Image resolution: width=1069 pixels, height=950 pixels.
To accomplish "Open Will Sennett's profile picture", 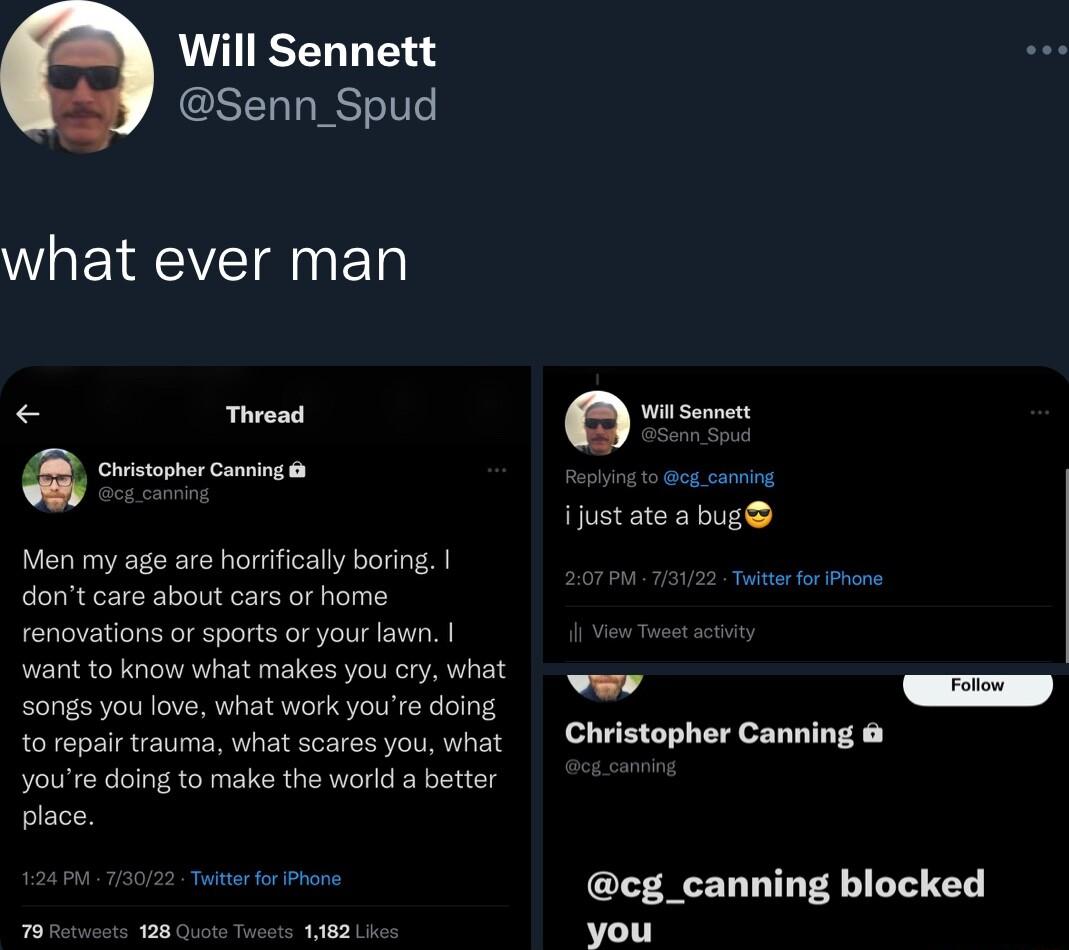I will click(x=77, y=76).
